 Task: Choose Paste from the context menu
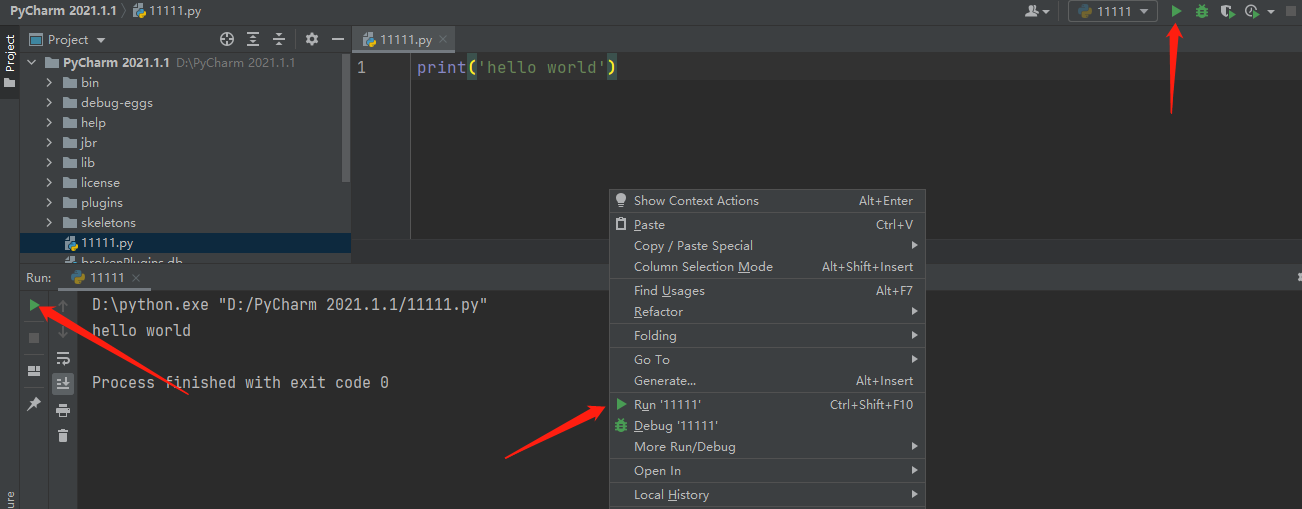(768, 225)
